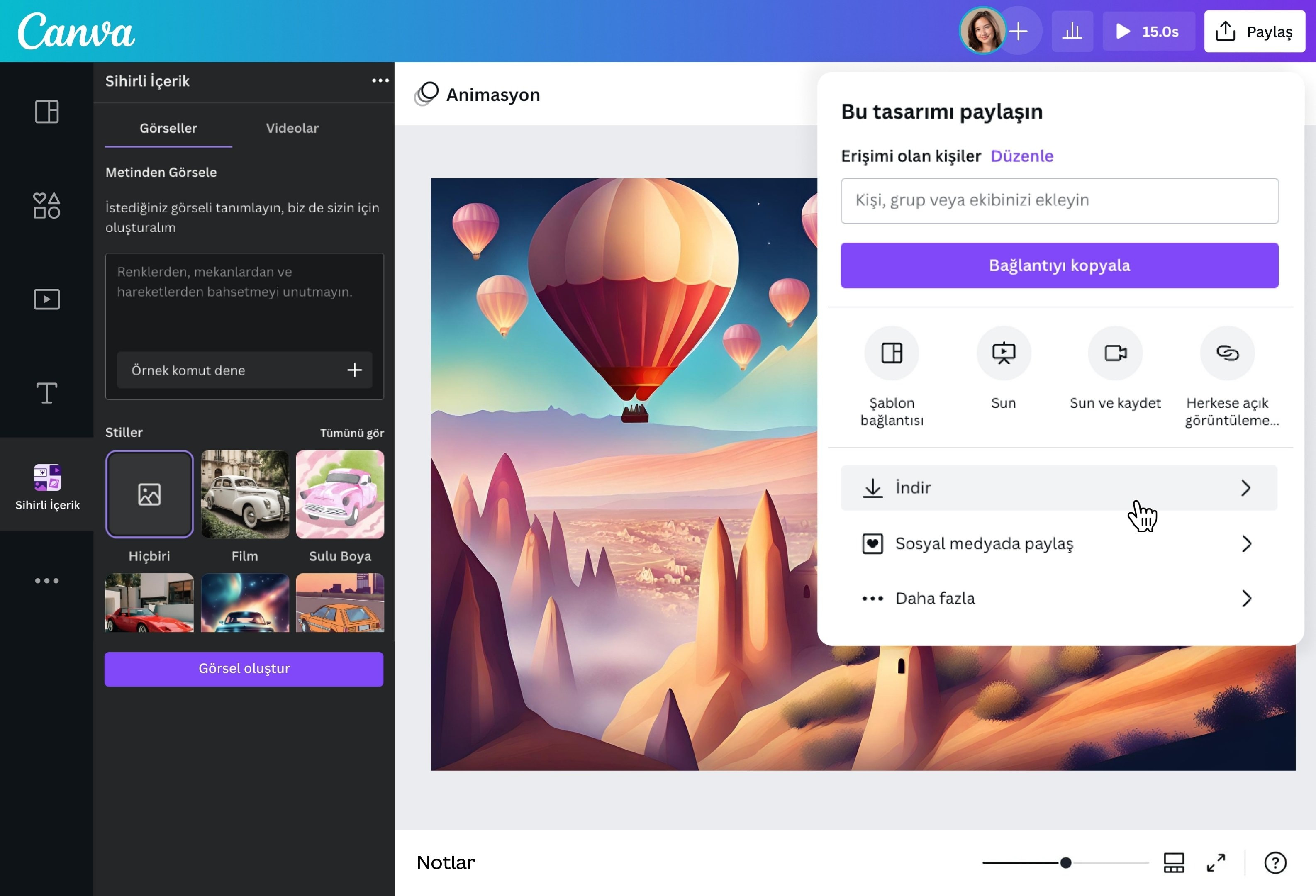Screen dimensions: 1316x896
Task: Open the Sihirli İçerik panel in sidebar
Action: pos(47,484)
